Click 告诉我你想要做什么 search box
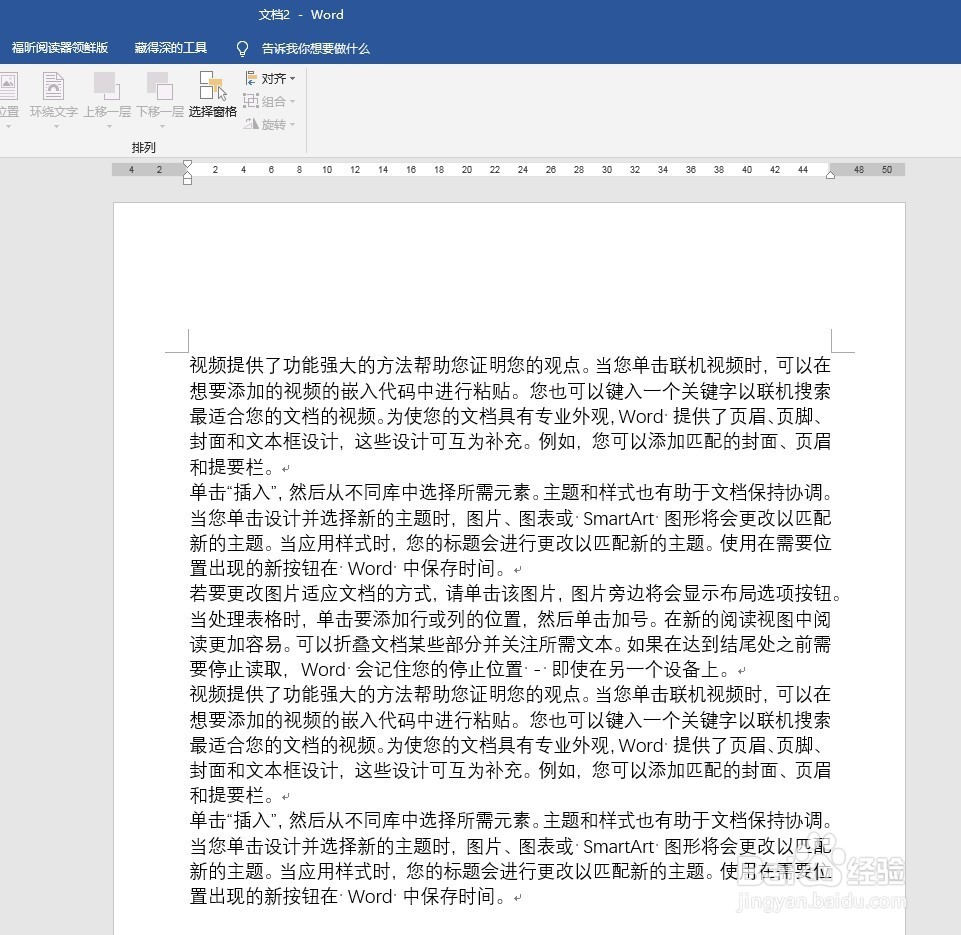961x935 pixels. tap(316, 48)
